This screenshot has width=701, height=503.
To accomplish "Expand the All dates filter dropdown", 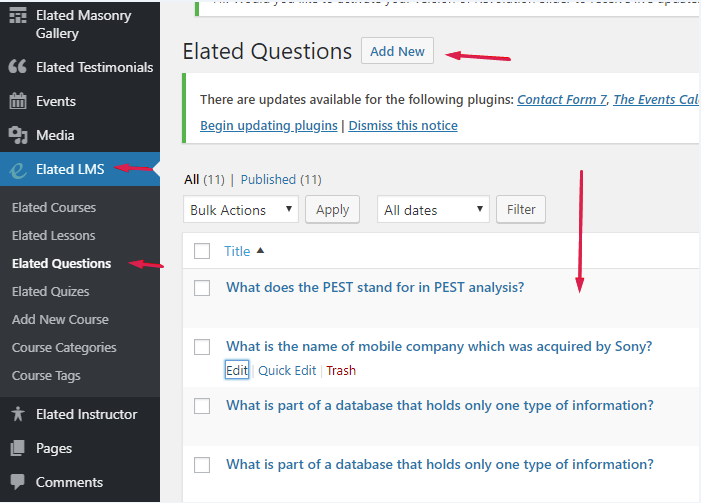I will pos(432,210).
